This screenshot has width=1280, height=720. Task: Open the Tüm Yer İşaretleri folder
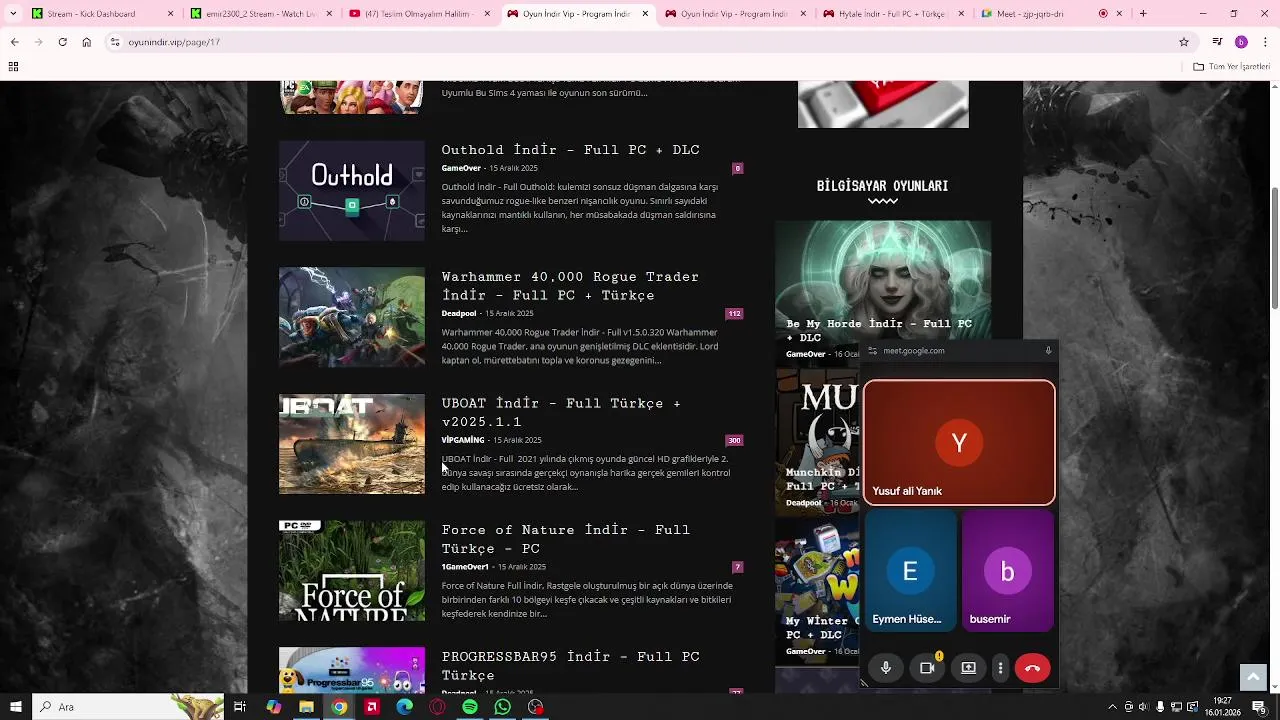coord(1232,67)
